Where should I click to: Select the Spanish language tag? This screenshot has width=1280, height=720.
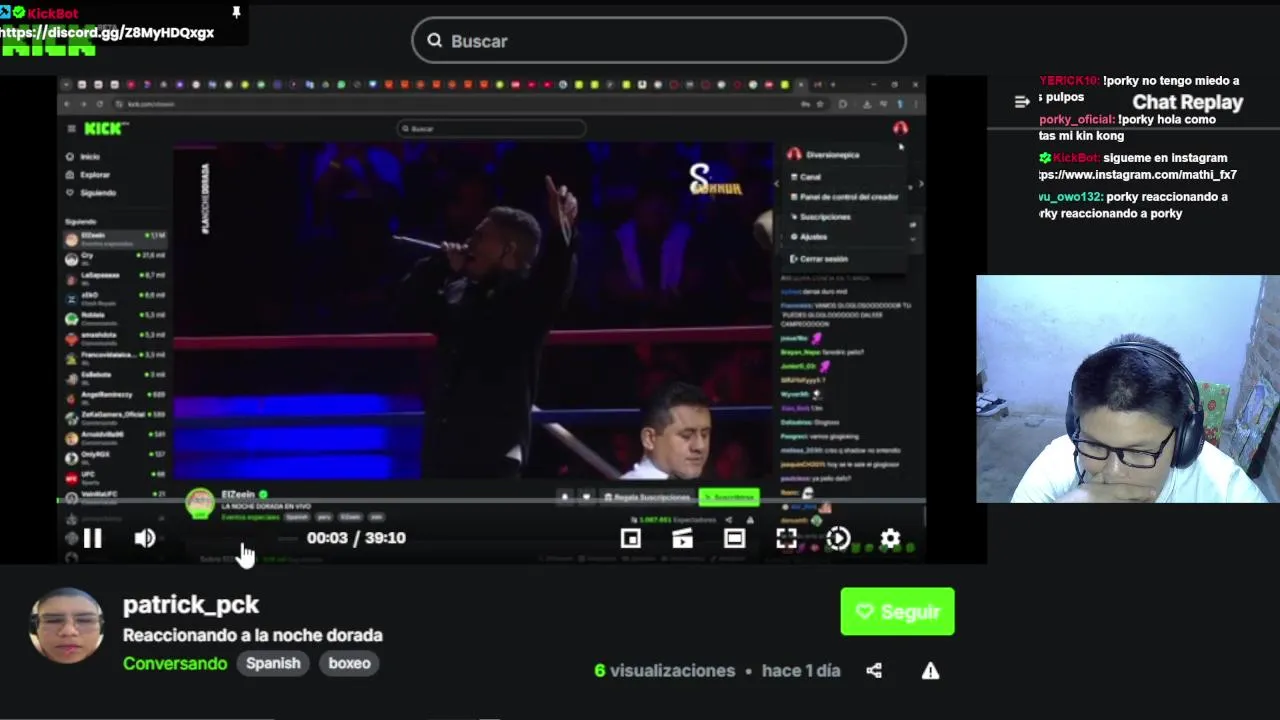273,663
